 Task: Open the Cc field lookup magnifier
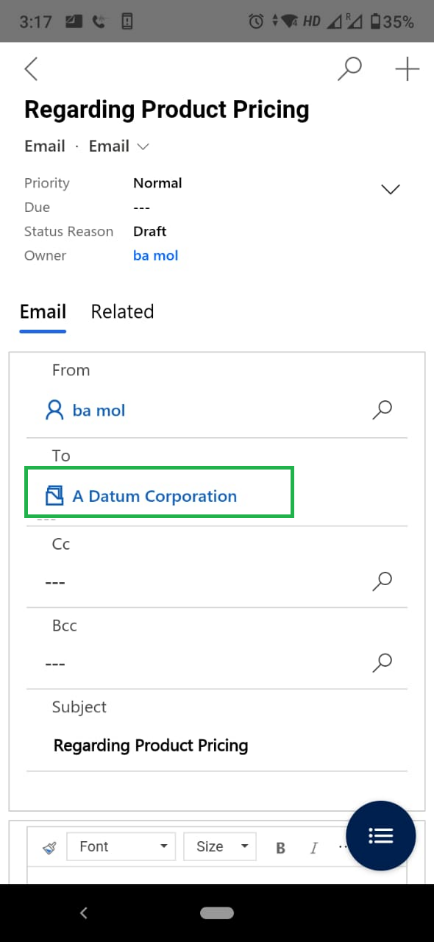382,581
